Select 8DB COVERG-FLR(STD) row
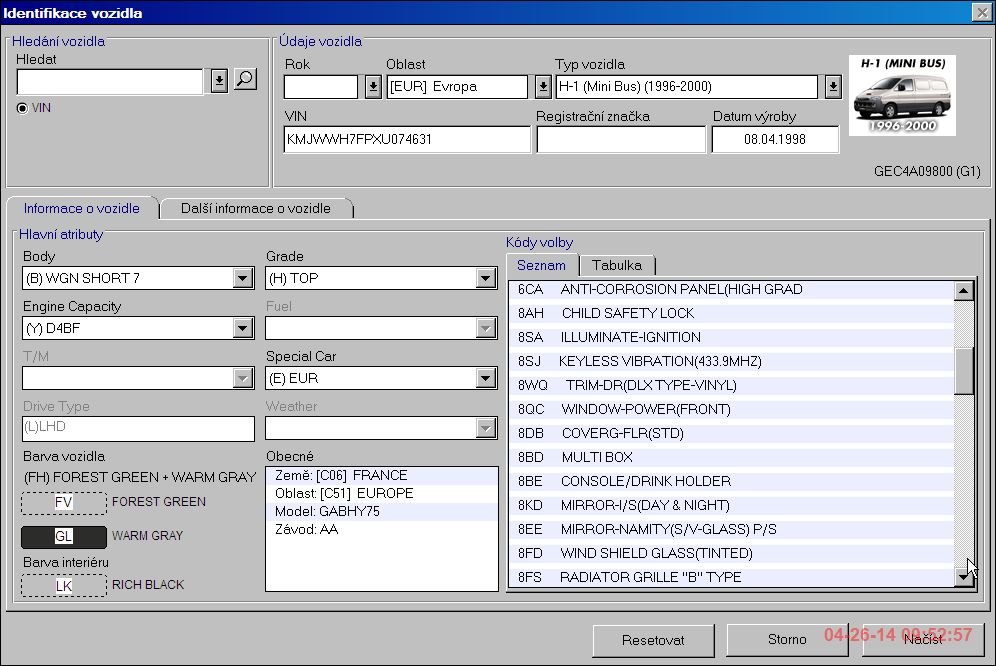Screen dimensions: 996x666 click(x=731, y=433)
